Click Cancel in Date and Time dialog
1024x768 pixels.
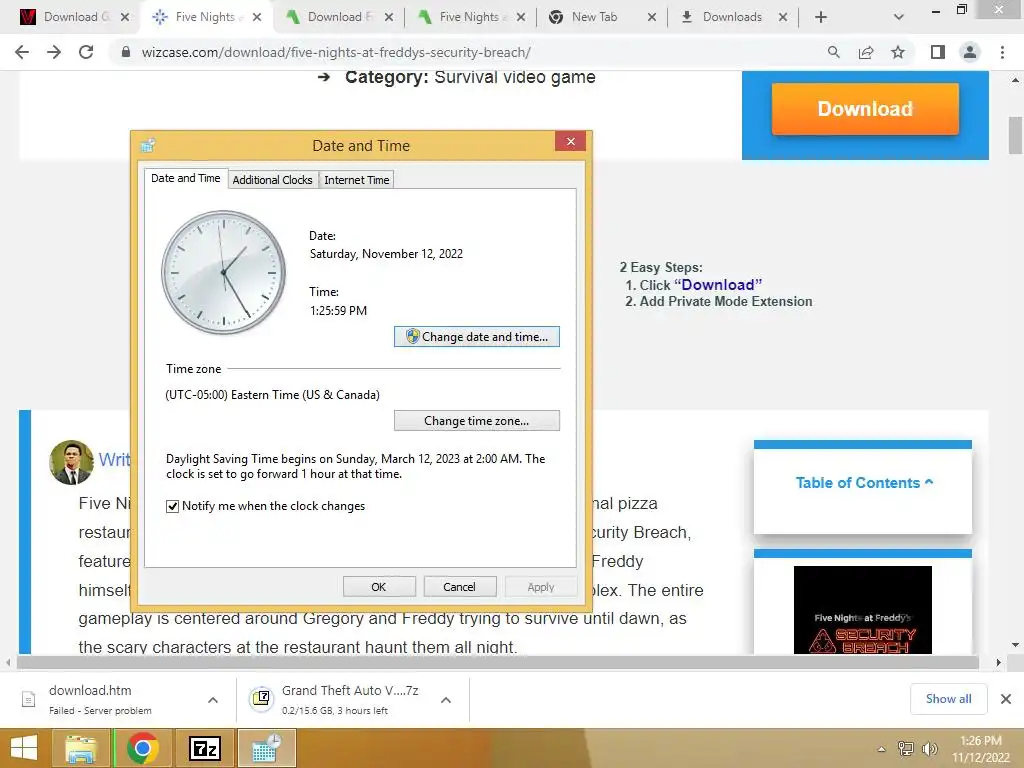459,586
